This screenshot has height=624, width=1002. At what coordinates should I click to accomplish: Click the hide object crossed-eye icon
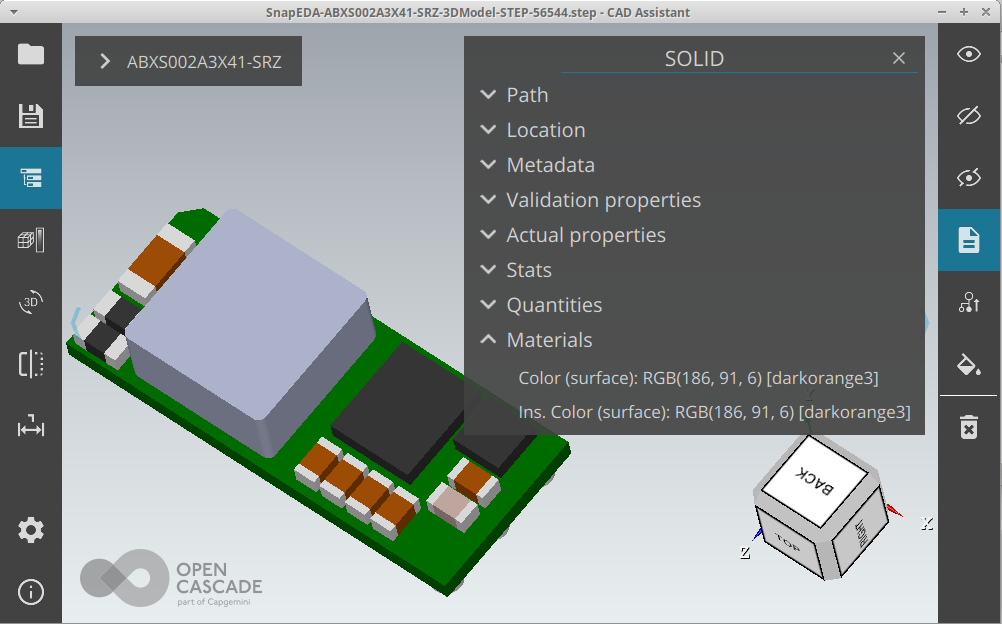coord(968,116)
